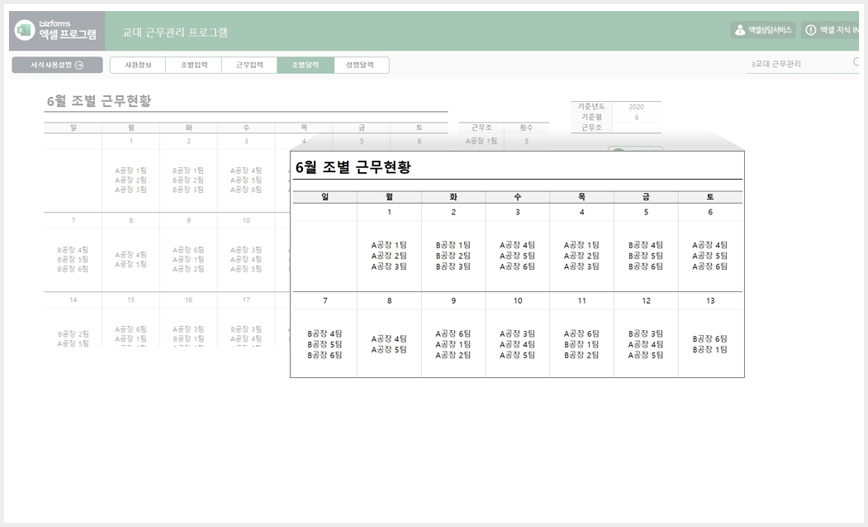The image size is (868, 527).
Task: Click the 3교대 근무관리 search field
Action: point(802,64)
